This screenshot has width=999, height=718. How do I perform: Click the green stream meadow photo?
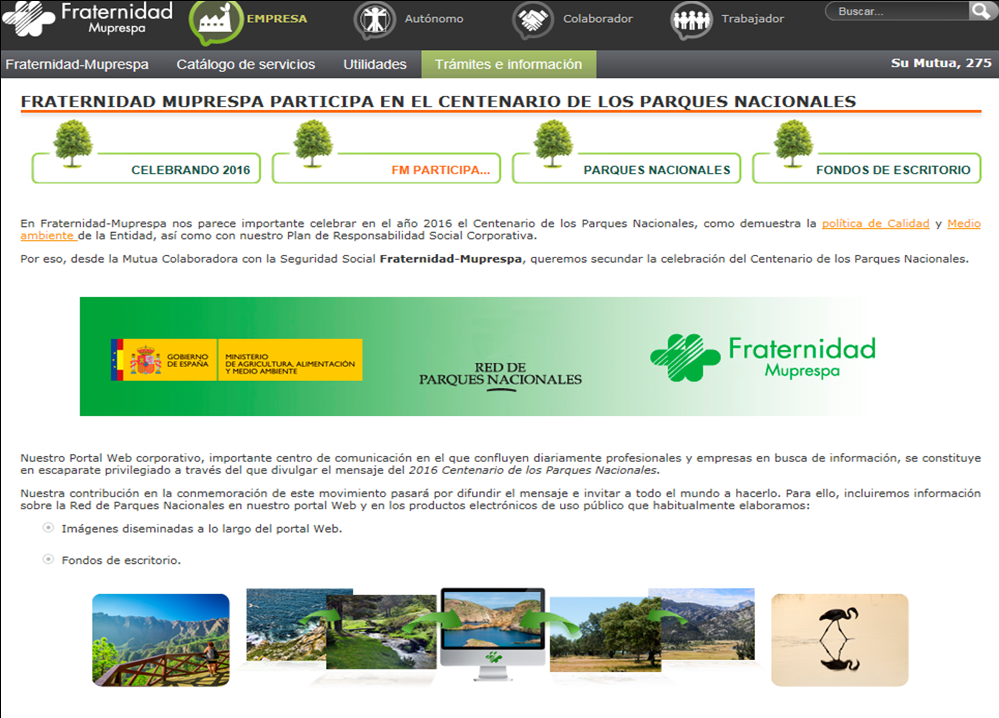(381, 632)
